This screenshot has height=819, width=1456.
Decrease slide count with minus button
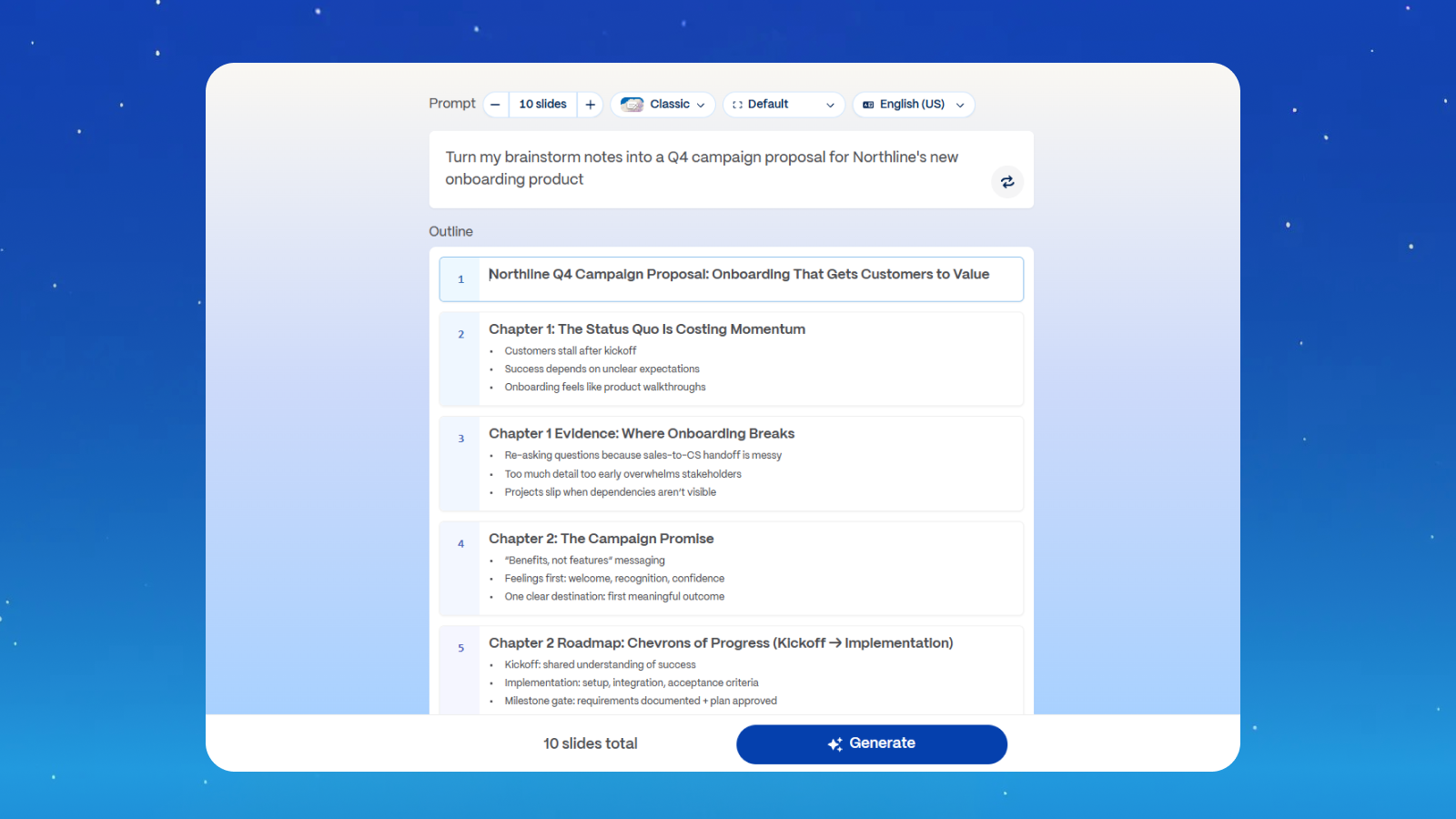point(496,105)
